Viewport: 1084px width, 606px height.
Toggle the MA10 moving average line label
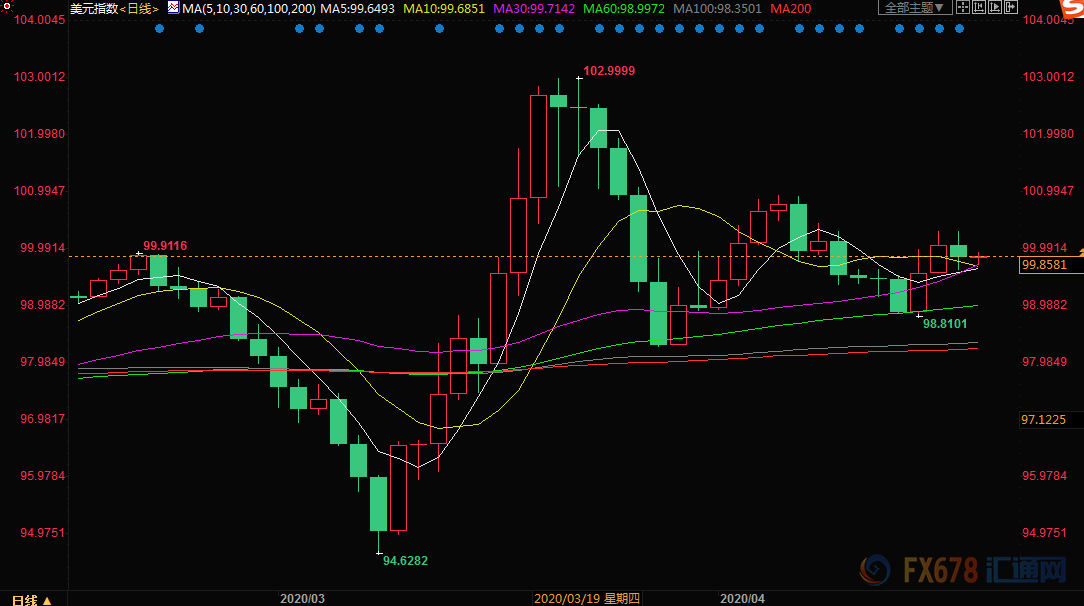(x=444, y=8)
